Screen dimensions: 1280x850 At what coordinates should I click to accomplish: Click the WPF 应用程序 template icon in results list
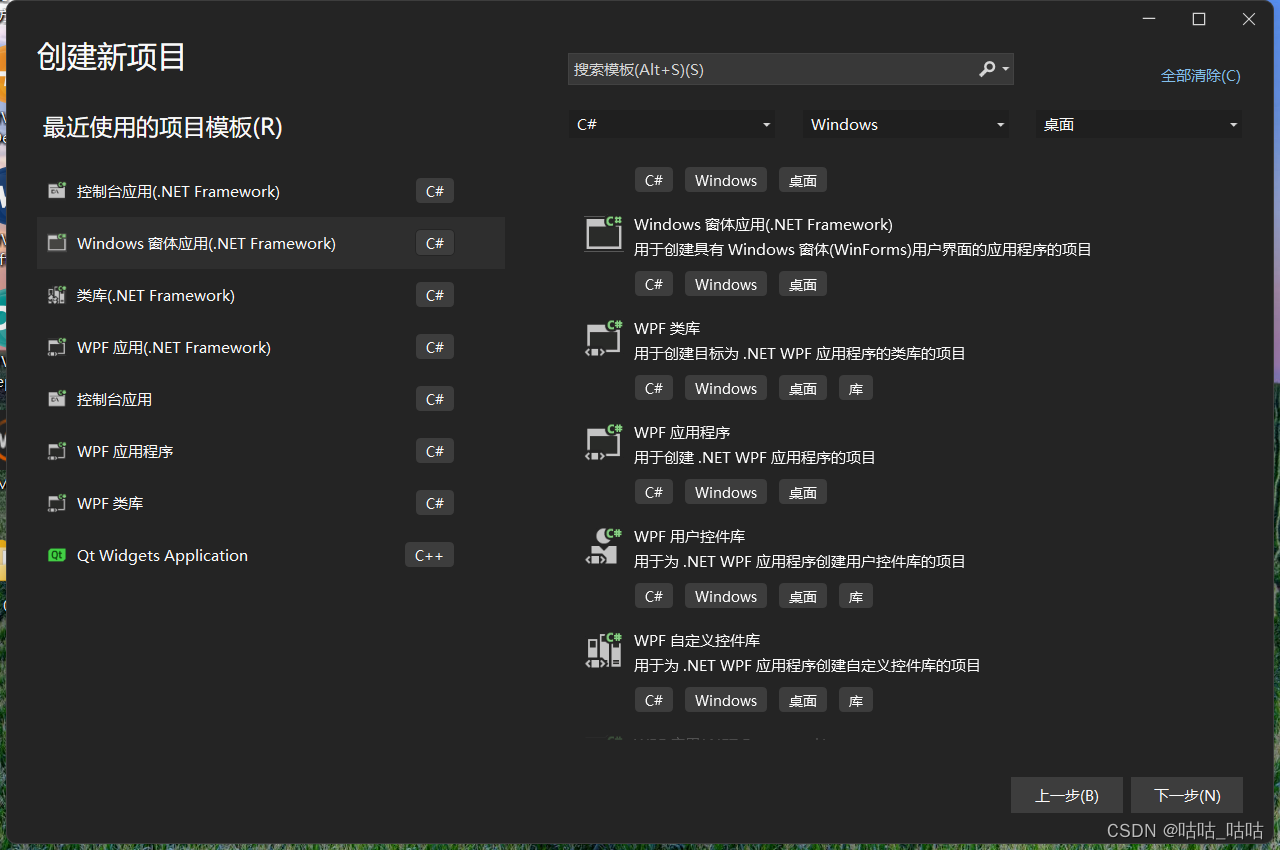(604, 441)
